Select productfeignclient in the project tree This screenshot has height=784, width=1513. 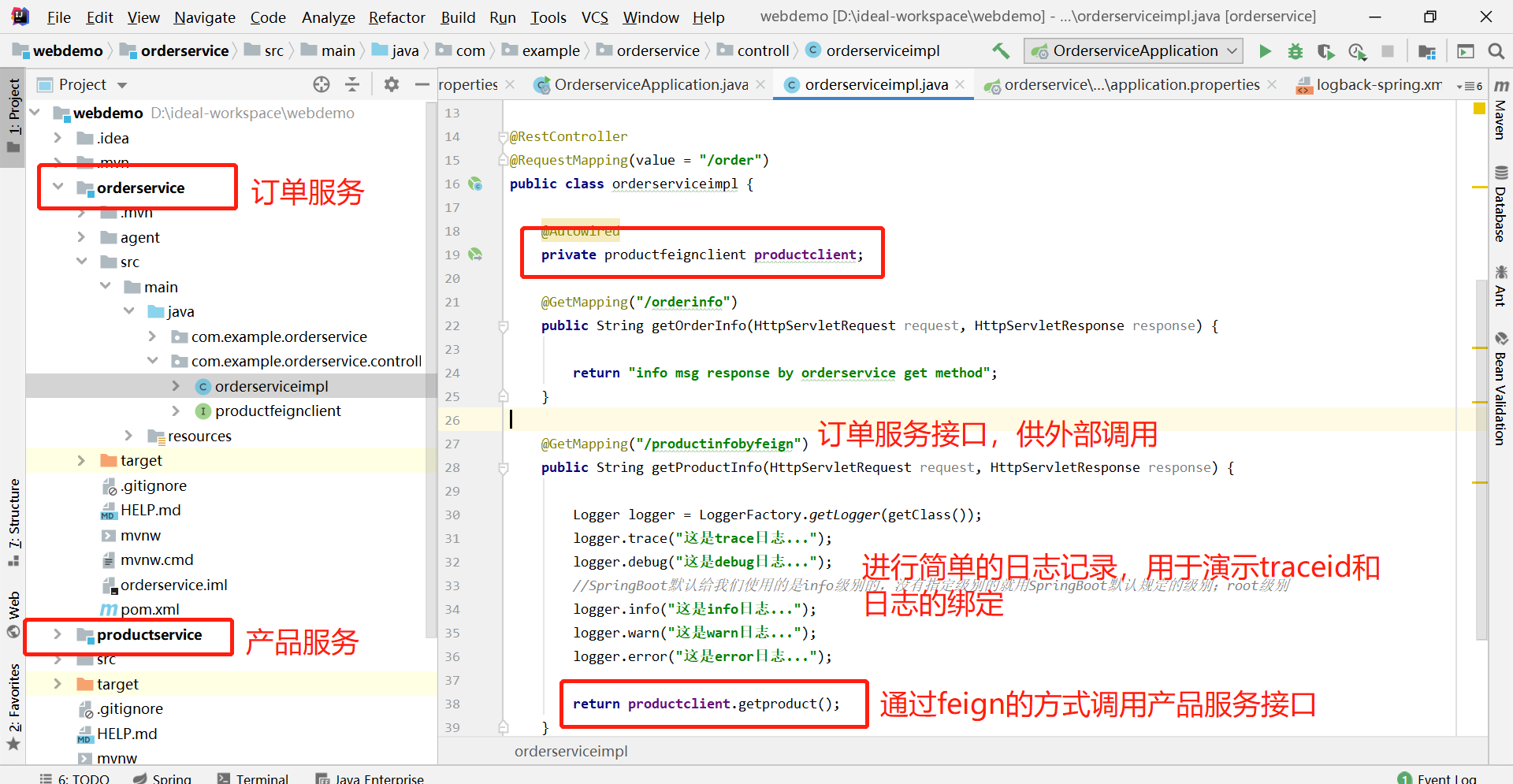click(277, 411)
